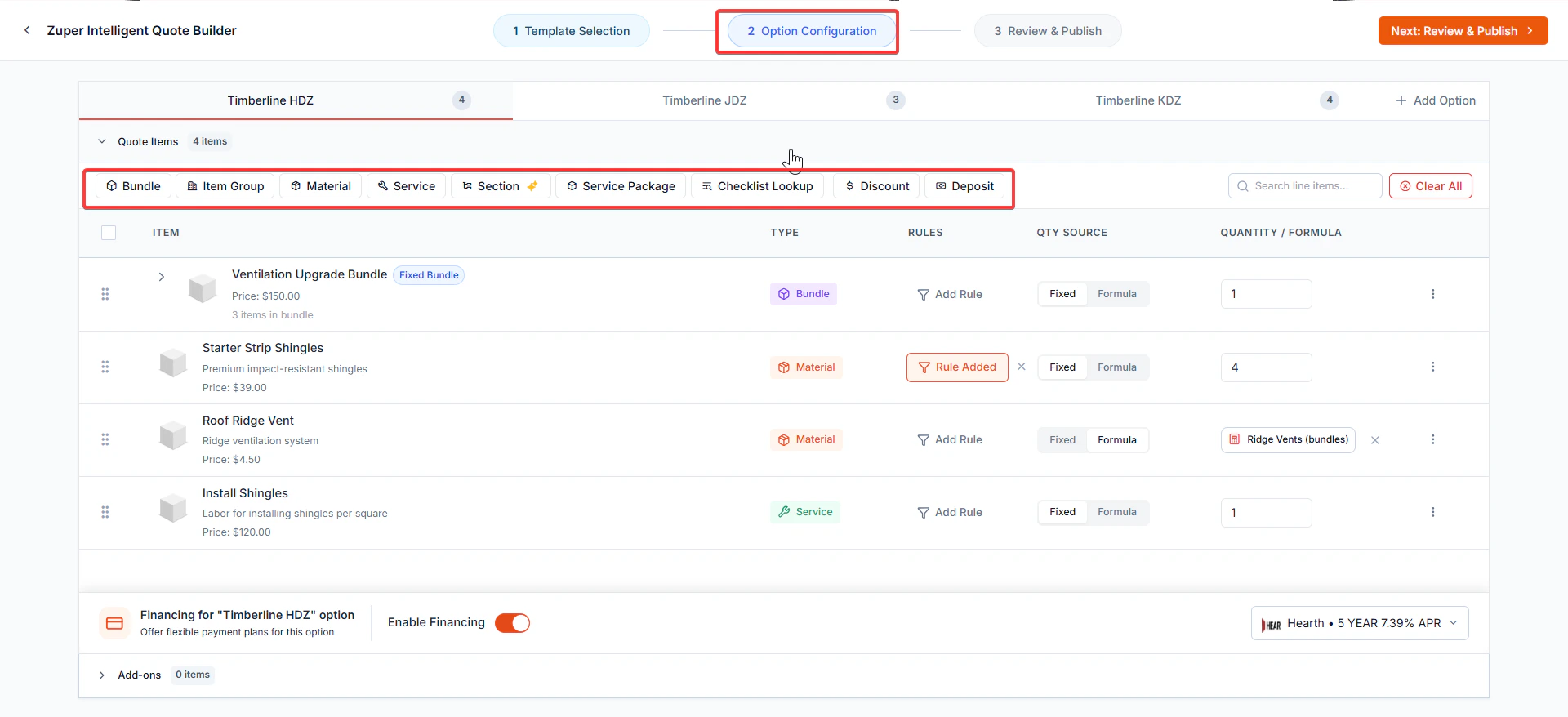Select step 2 Option Configuration
The height and width of the screenshot is (717, 1568).
pos(812,31)
